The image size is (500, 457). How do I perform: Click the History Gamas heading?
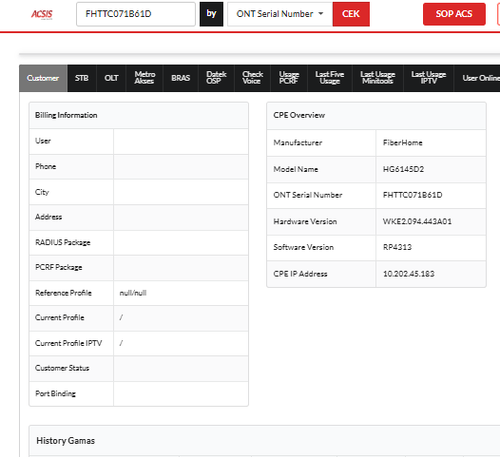pos(66,441)
